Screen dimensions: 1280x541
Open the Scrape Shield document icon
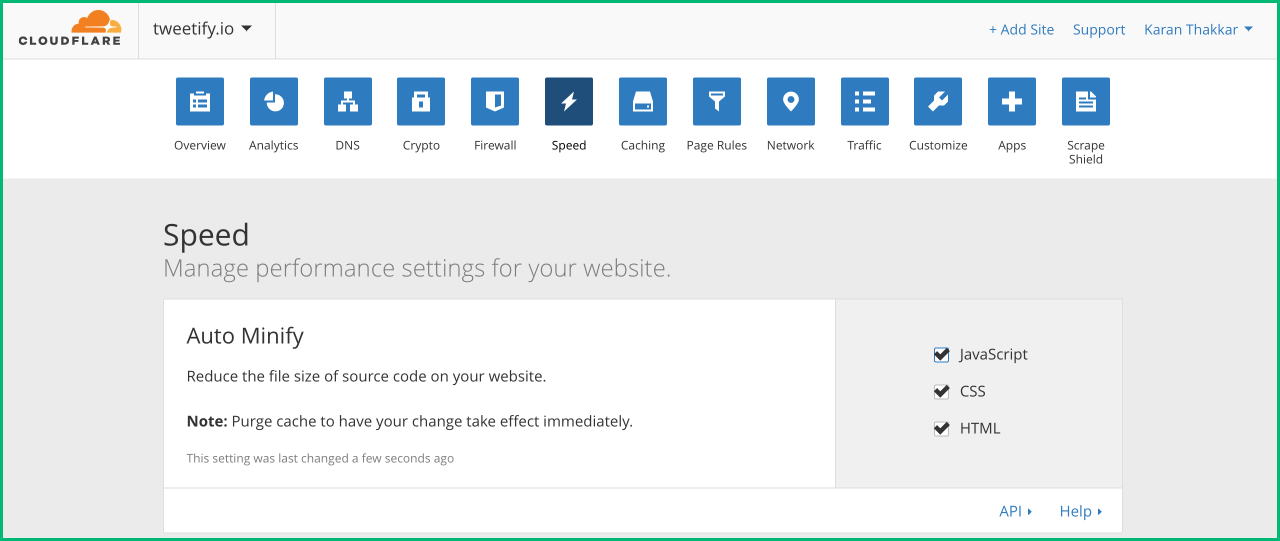1086,102
